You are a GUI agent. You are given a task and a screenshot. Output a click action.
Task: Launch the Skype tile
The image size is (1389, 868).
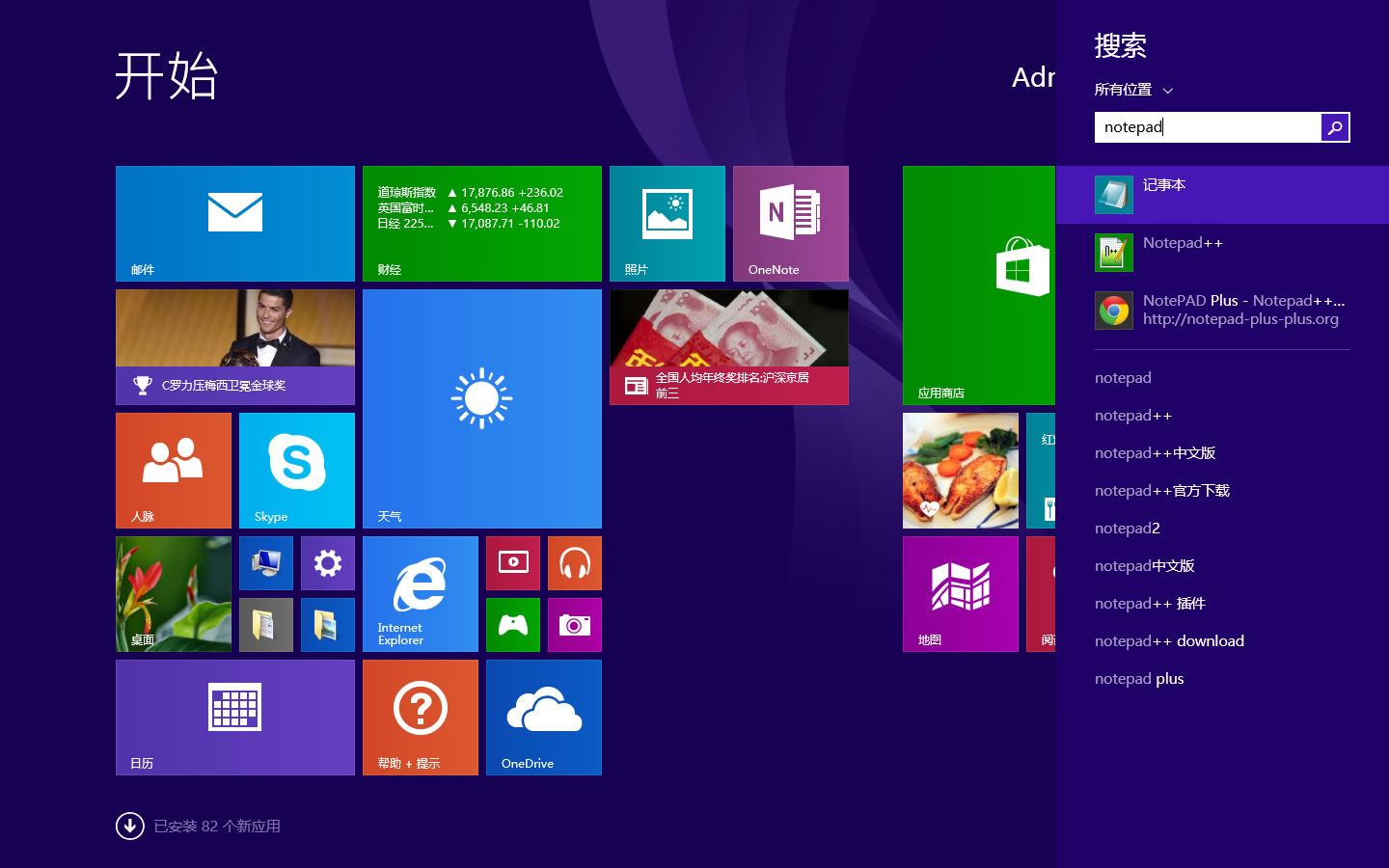[x=297, y=471]
